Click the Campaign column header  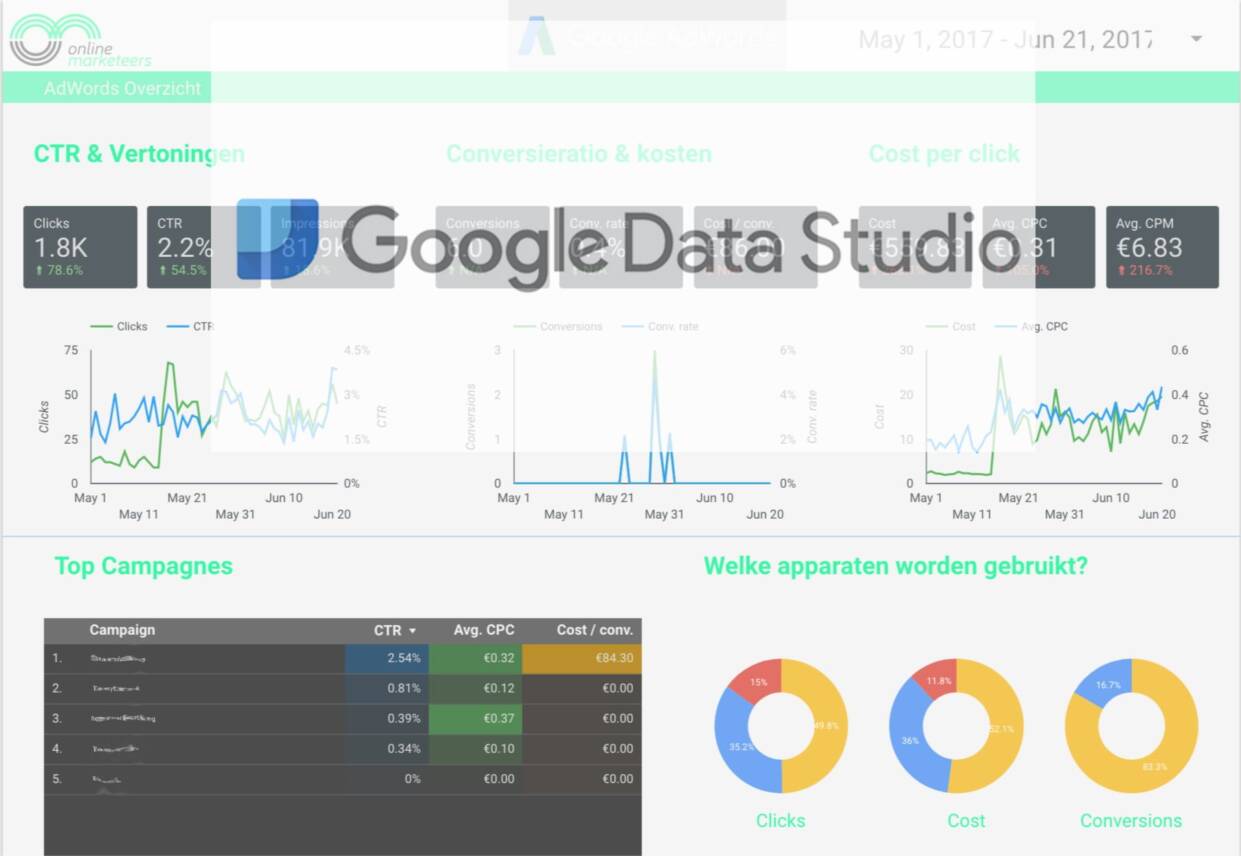pyautogui.click(x=122, y=630)
